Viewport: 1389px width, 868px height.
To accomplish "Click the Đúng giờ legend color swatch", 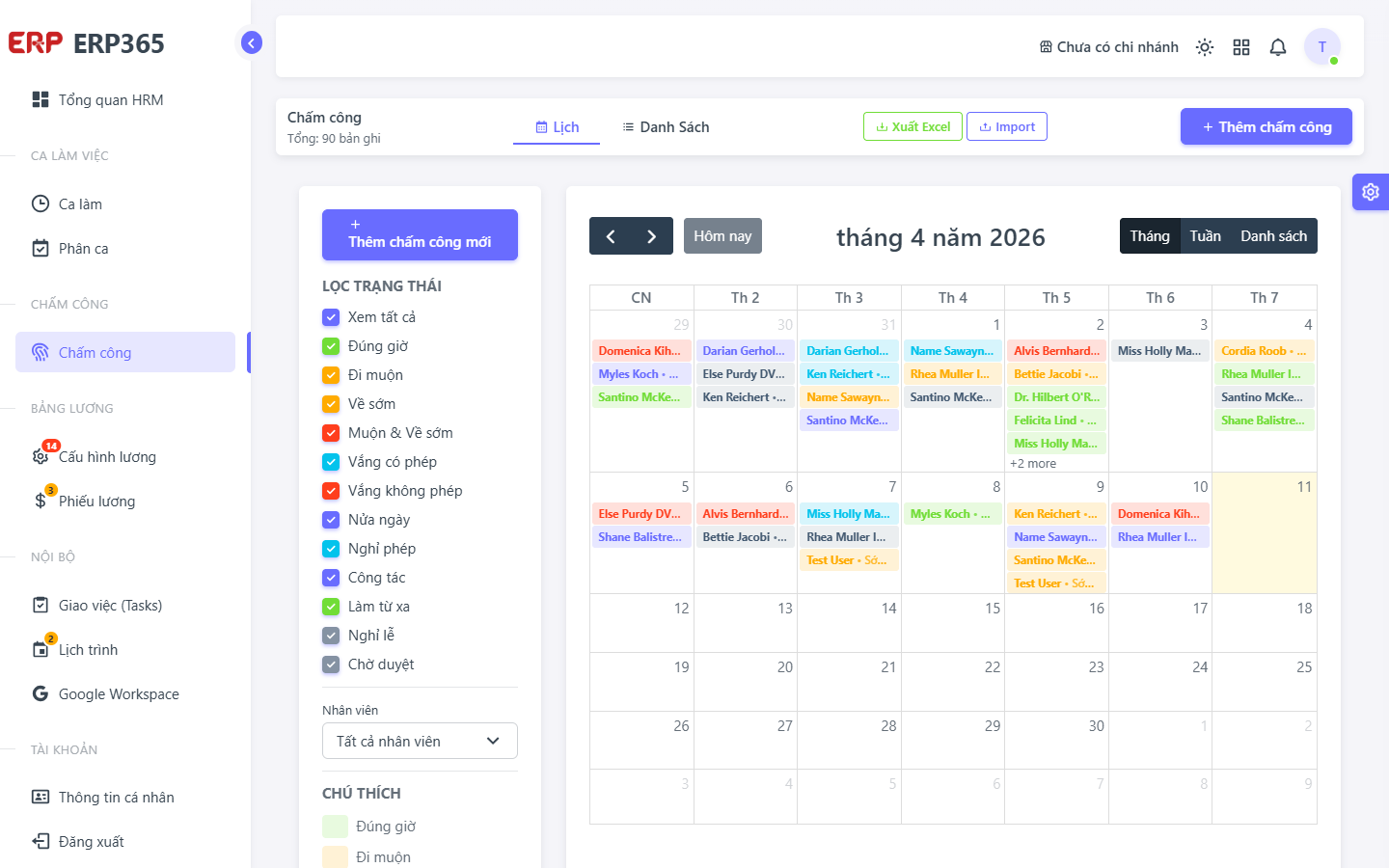I will [x=335, y=827].
